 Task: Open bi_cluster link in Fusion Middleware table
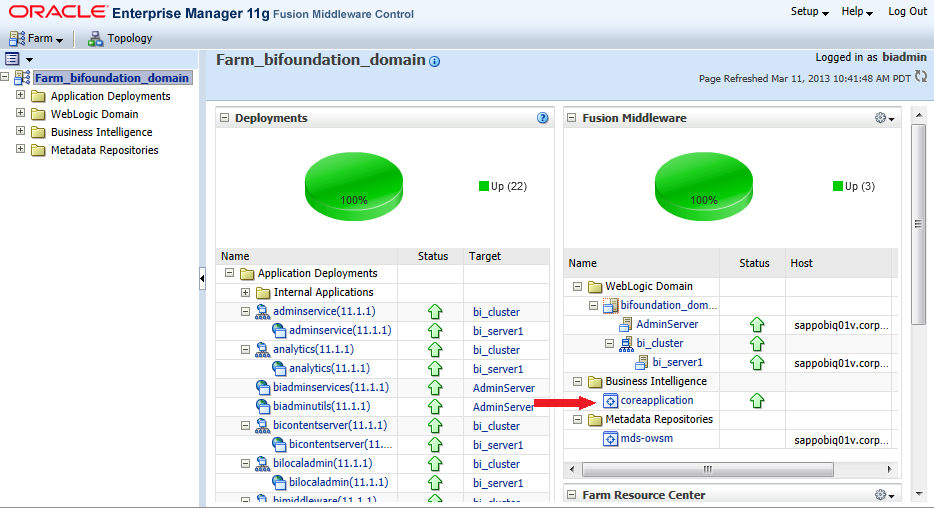click(659, 344)
